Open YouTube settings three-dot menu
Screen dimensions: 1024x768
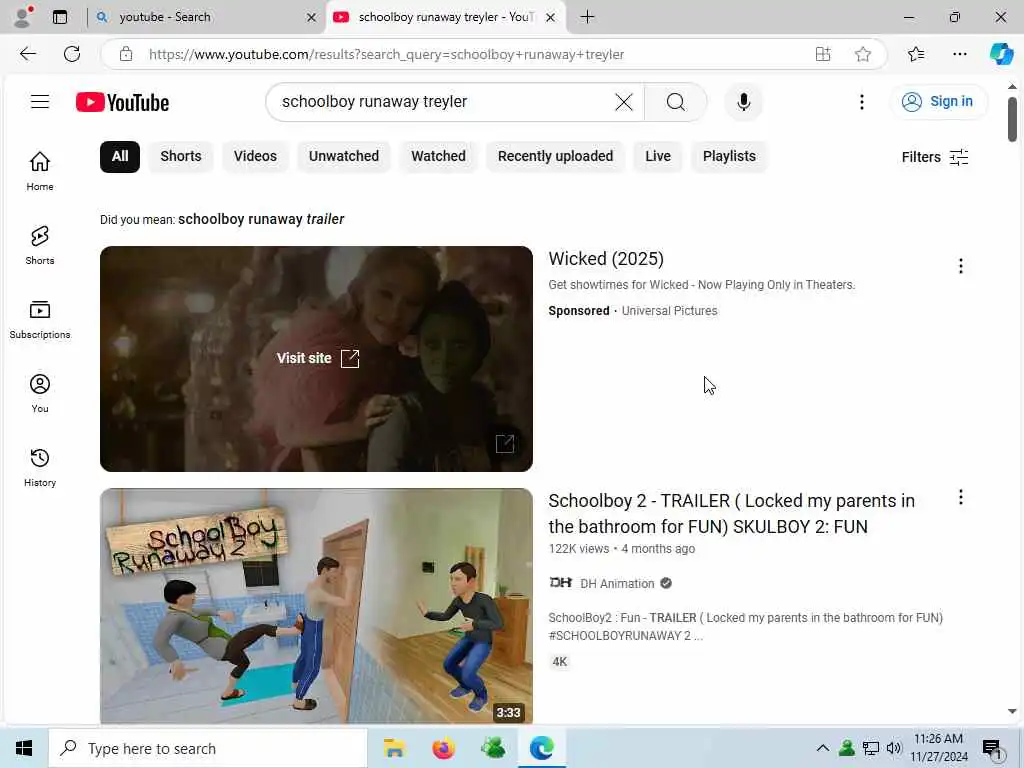[x=862, y=102]
